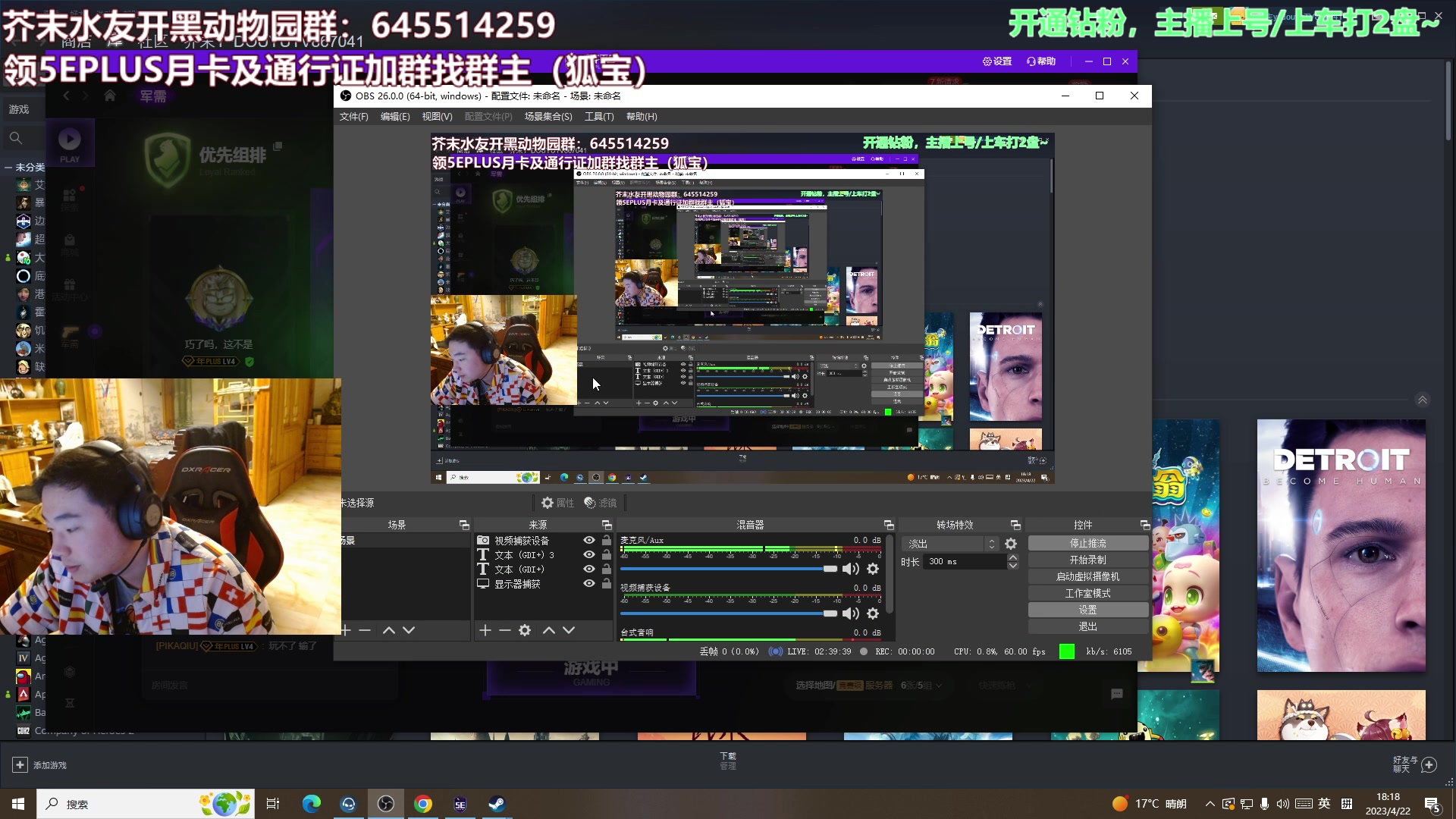
Task: Pop out the 场景 dock panel
Action: click(464, 525)
